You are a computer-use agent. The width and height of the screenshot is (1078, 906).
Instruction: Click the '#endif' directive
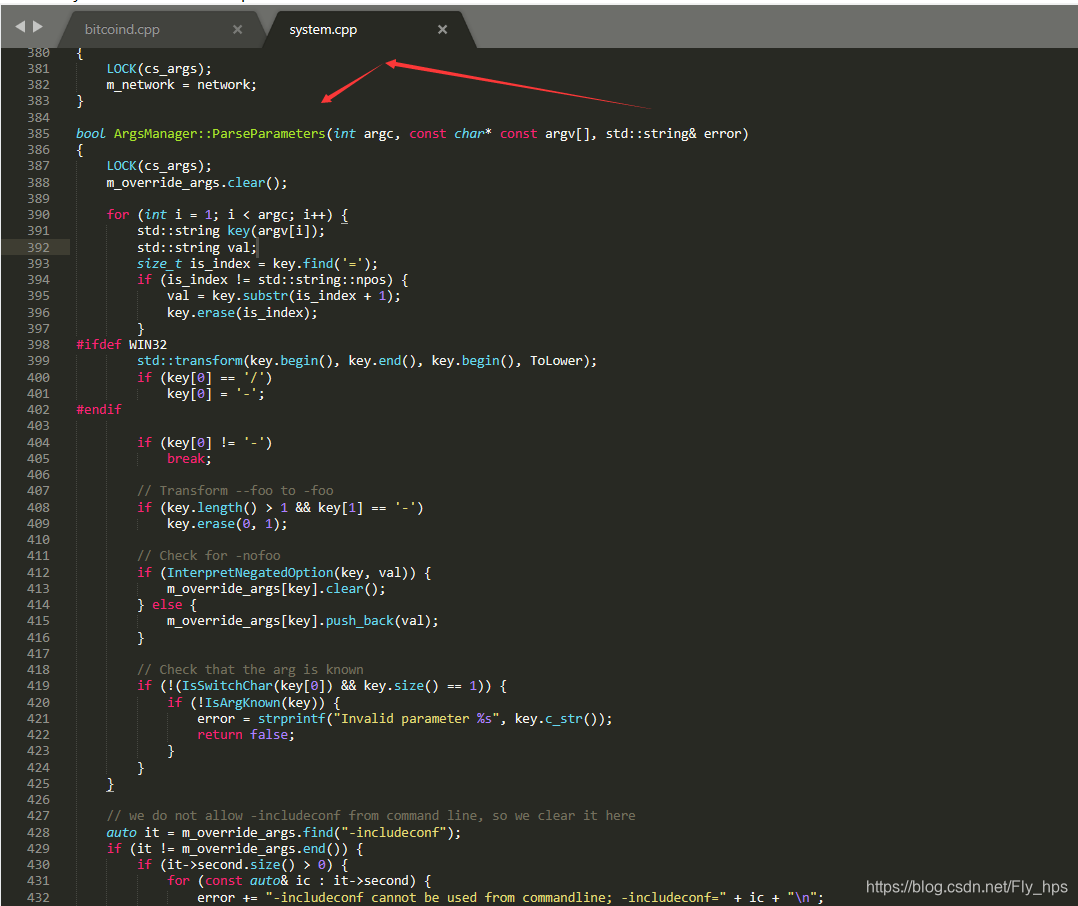99,410
